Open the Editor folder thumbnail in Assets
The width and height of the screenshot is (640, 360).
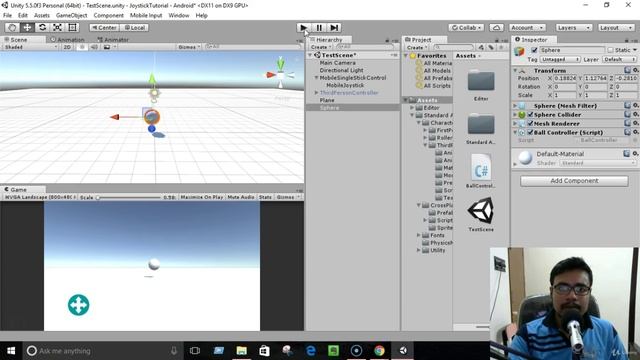pos(481,81)
